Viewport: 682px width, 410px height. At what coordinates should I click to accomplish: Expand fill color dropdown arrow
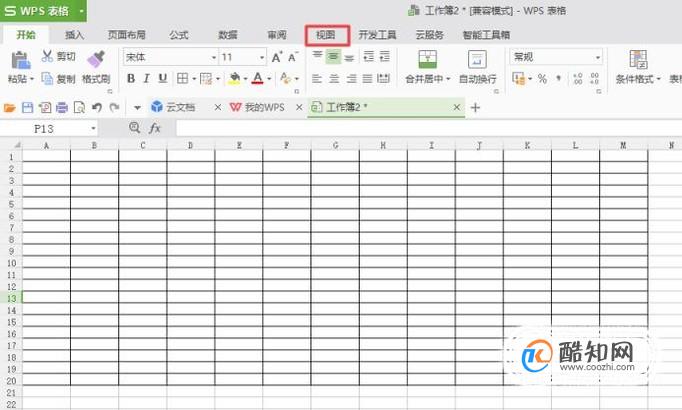coord(245,79)
